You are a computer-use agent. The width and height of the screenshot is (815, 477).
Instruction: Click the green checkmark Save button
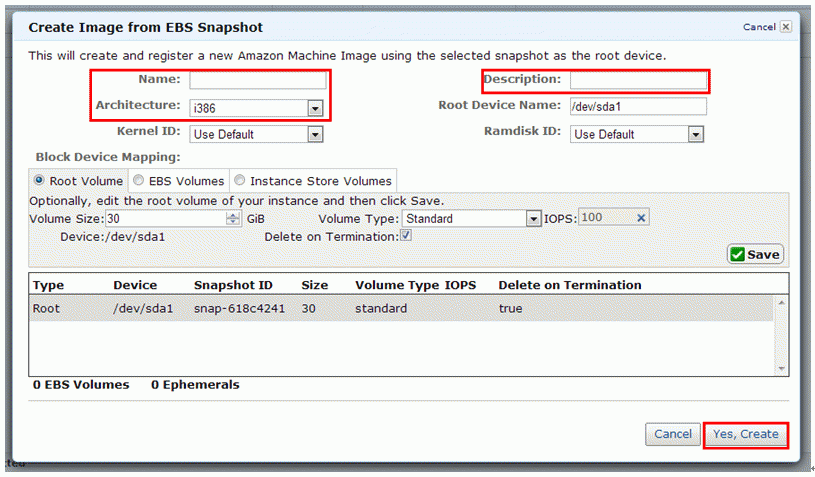point(755,254)
